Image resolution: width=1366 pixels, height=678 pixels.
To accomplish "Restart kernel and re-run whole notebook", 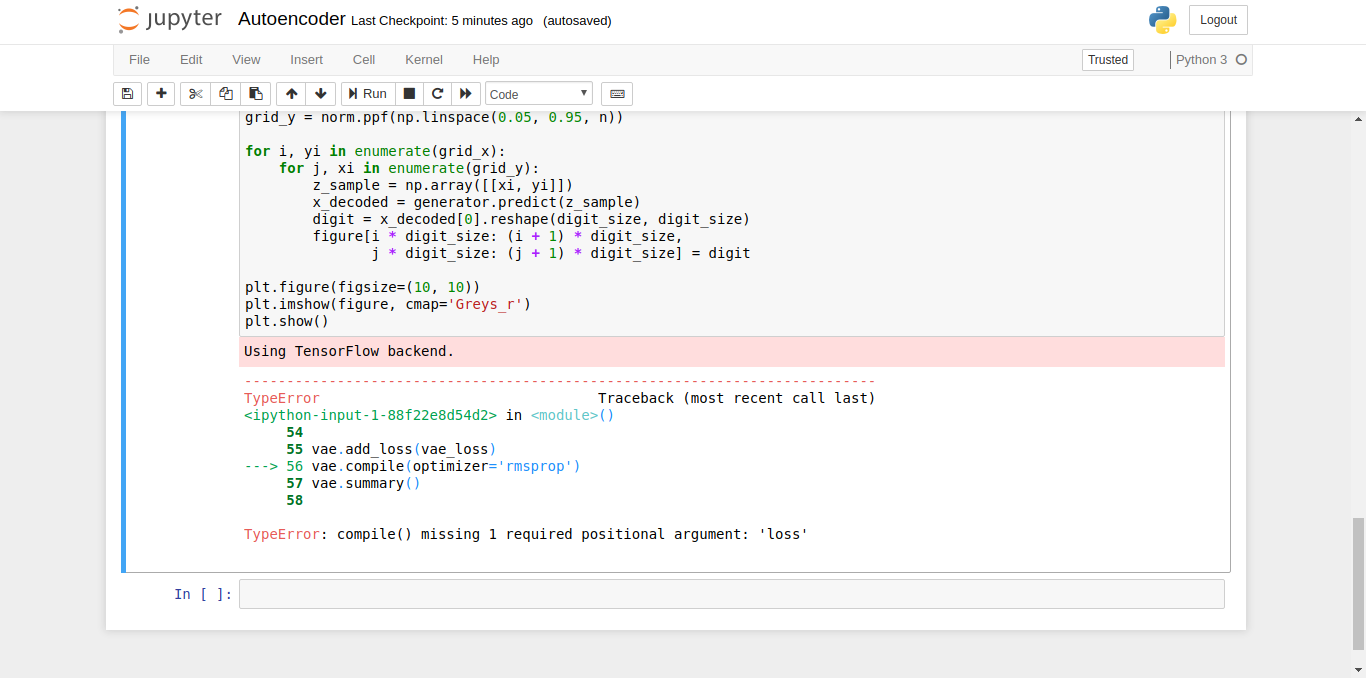I will point(466,93).
